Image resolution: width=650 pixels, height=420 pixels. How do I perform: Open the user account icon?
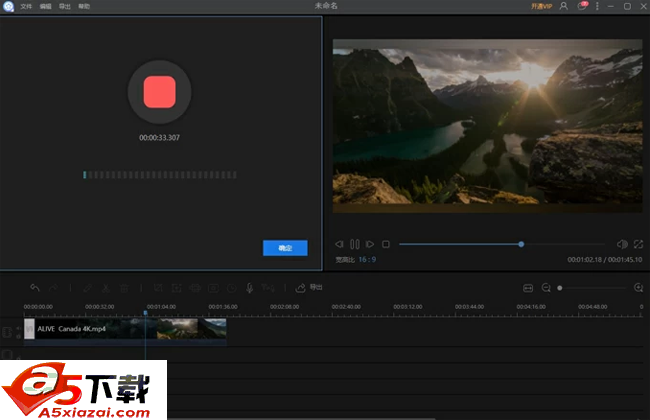tap(564, 6)
